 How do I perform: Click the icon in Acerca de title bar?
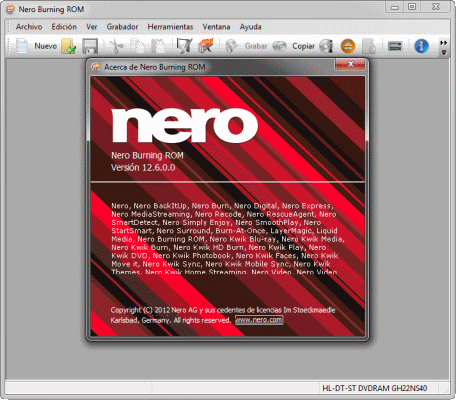(x=96, y=67)
